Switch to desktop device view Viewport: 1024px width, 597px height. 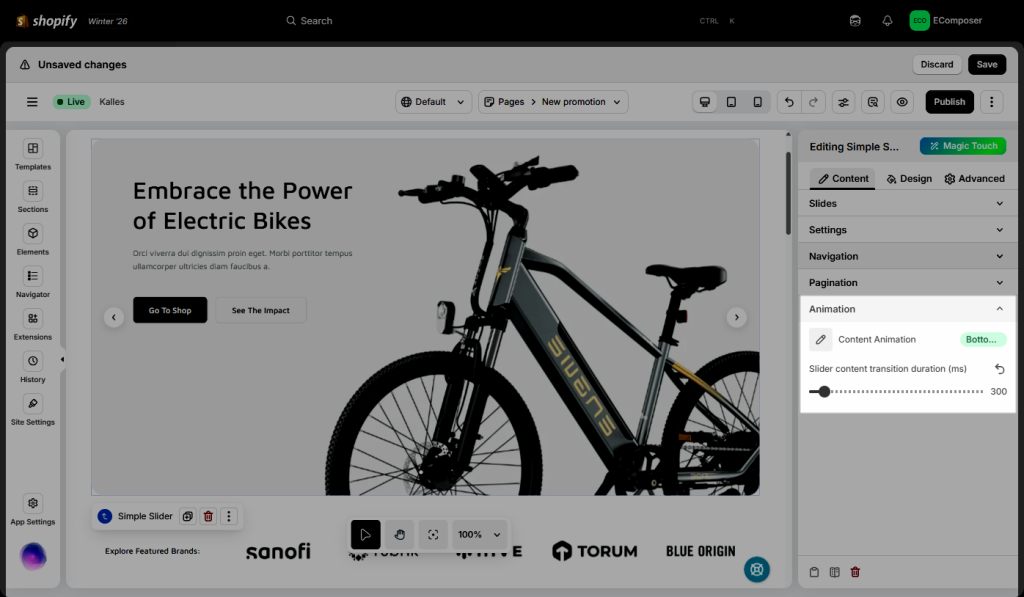(705, 102)
